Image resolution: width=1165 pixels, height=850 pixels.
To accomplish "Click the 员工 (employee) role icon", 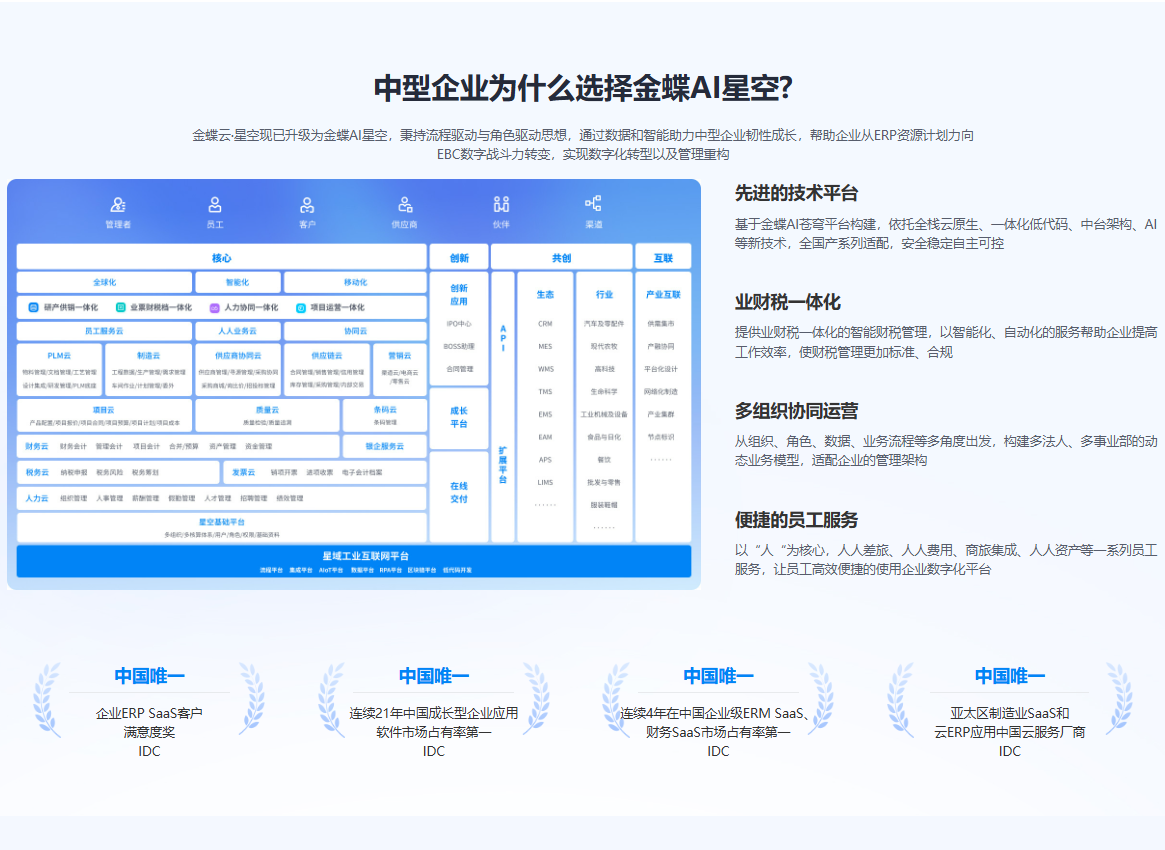I will [x=215, y=205].
